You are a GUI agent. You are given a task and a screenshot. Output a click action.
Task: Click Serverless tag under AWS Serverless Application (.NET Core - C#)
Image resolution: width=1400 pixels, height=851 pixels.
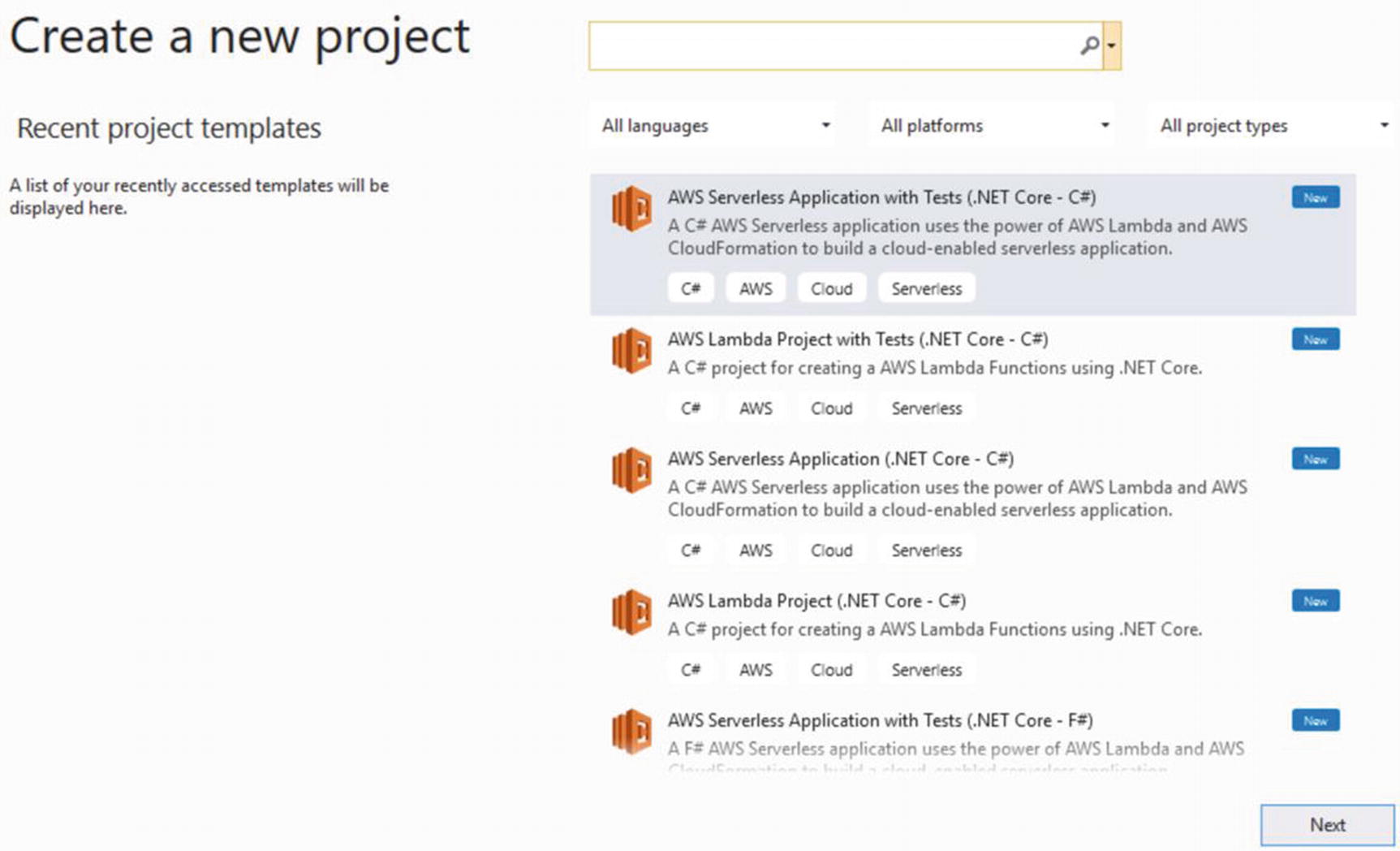pos(927,551)
